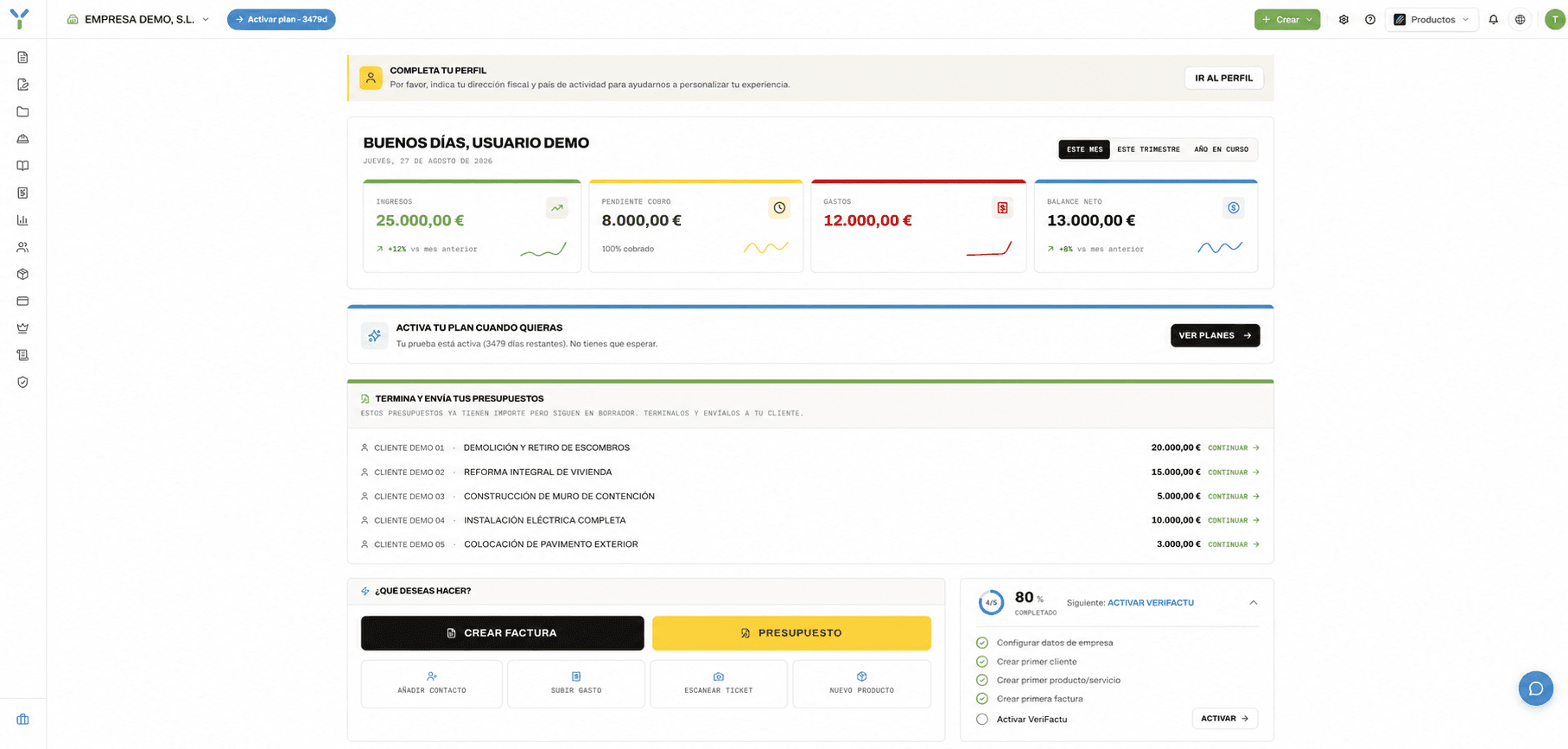Screen dimensions: 1568x749
Task: Continue the Demolición y retiro de escombros quote
Action: [x=1234, y=447]
